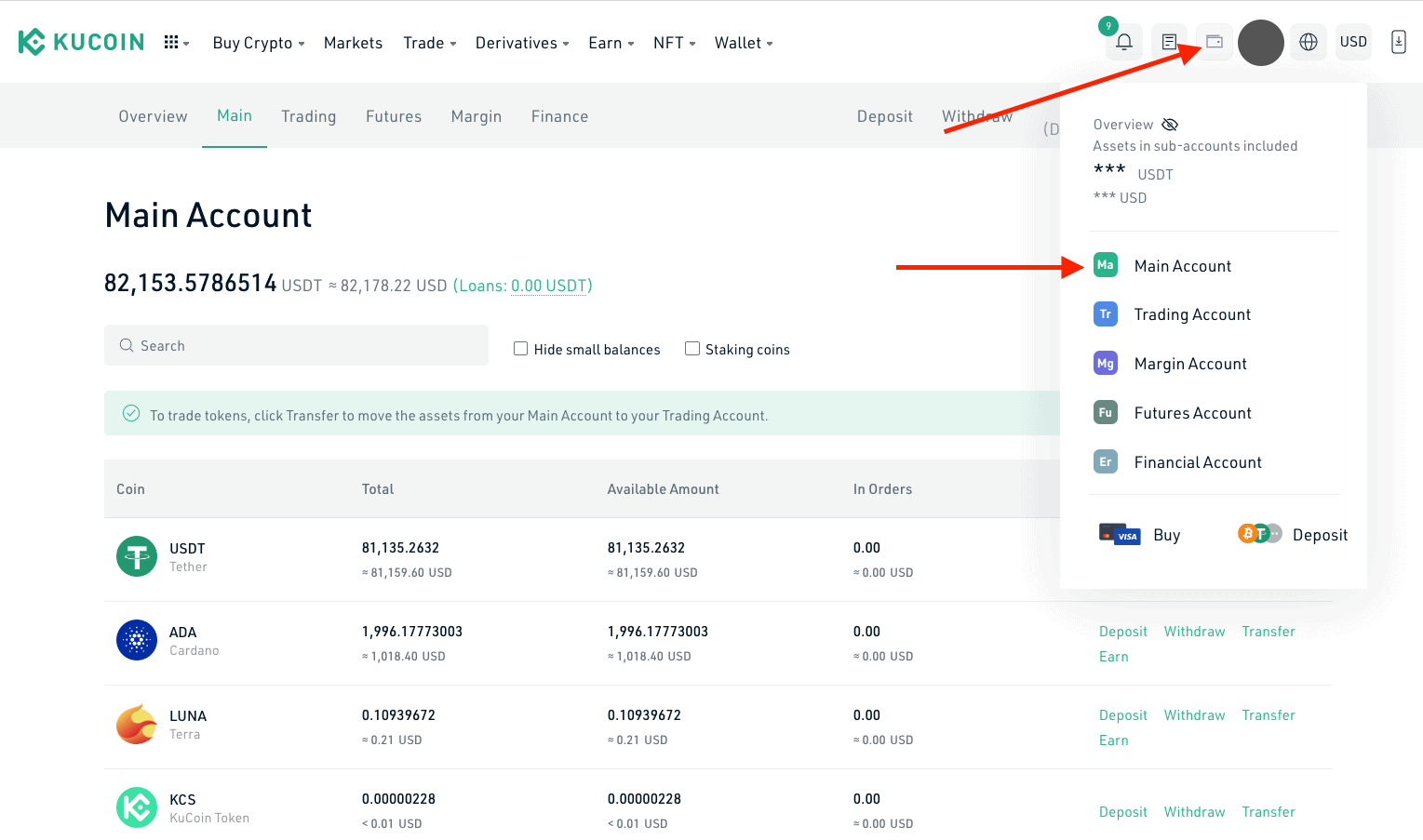Switch to the Trading tab

[308, 116]
